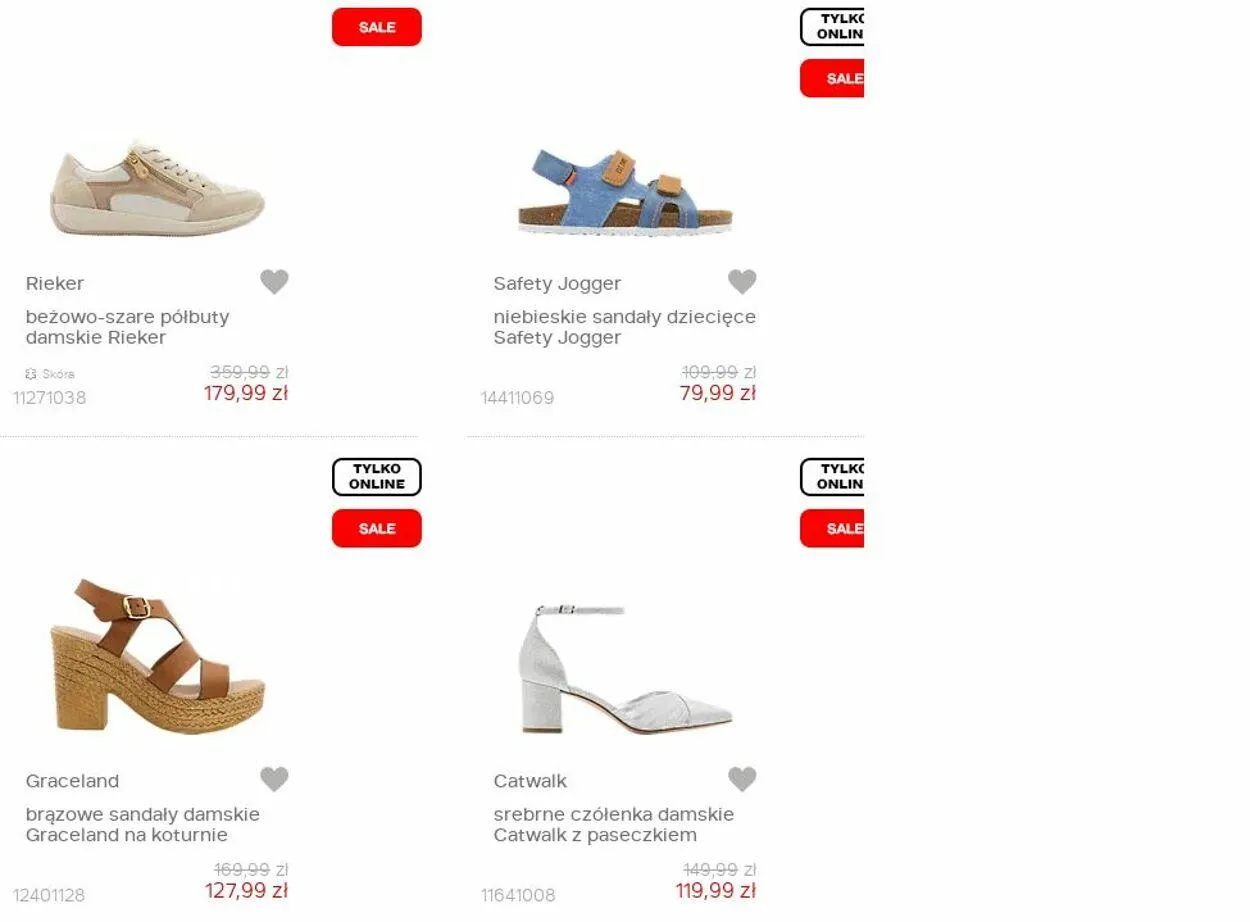This screenshot has height=922, width=1250.
Task: Open blue kids sandal product photo
Action: (625, 192)
